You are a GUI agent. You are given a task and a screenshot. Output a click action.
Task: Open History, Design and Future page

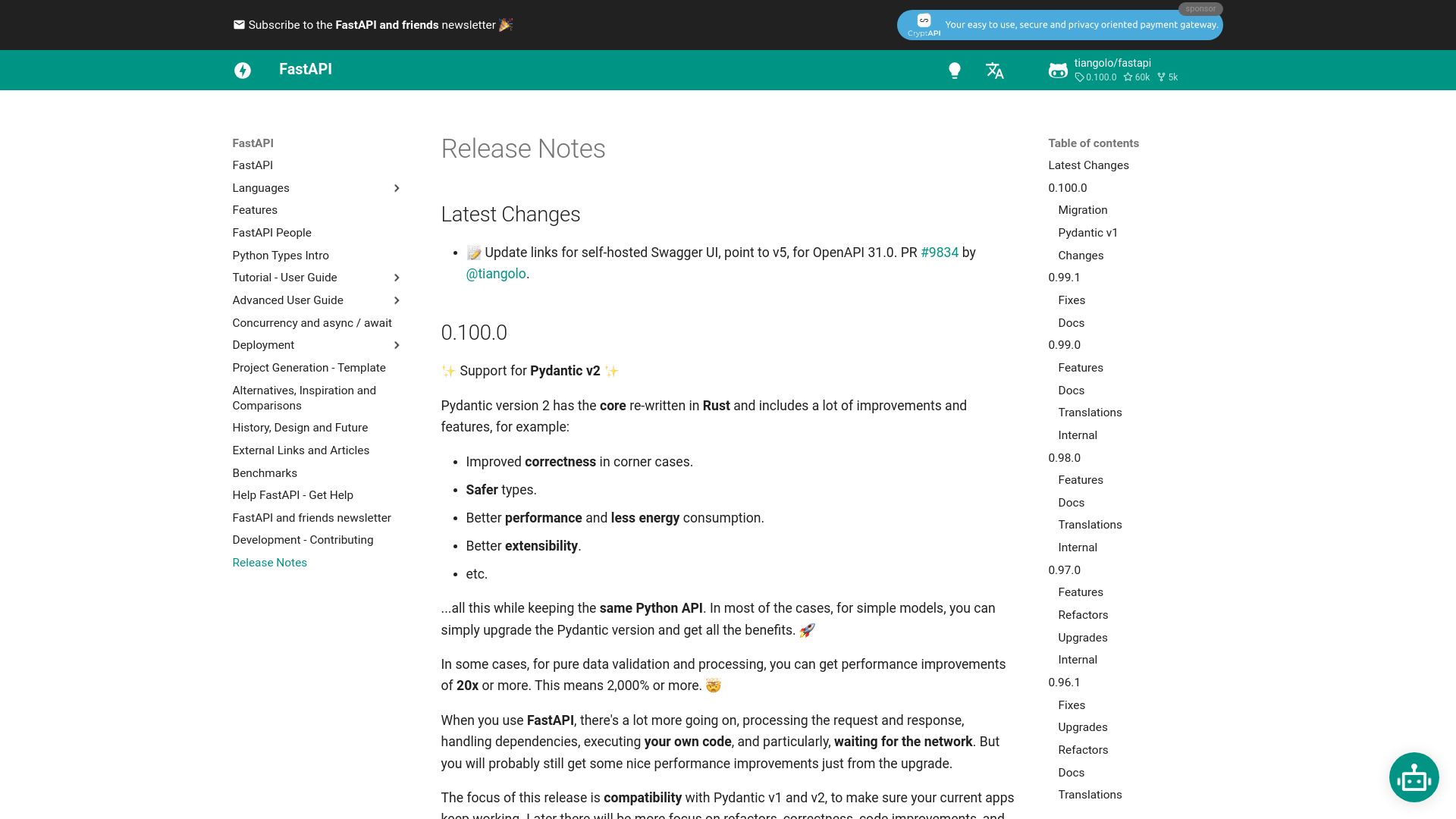tap(300, 428)
